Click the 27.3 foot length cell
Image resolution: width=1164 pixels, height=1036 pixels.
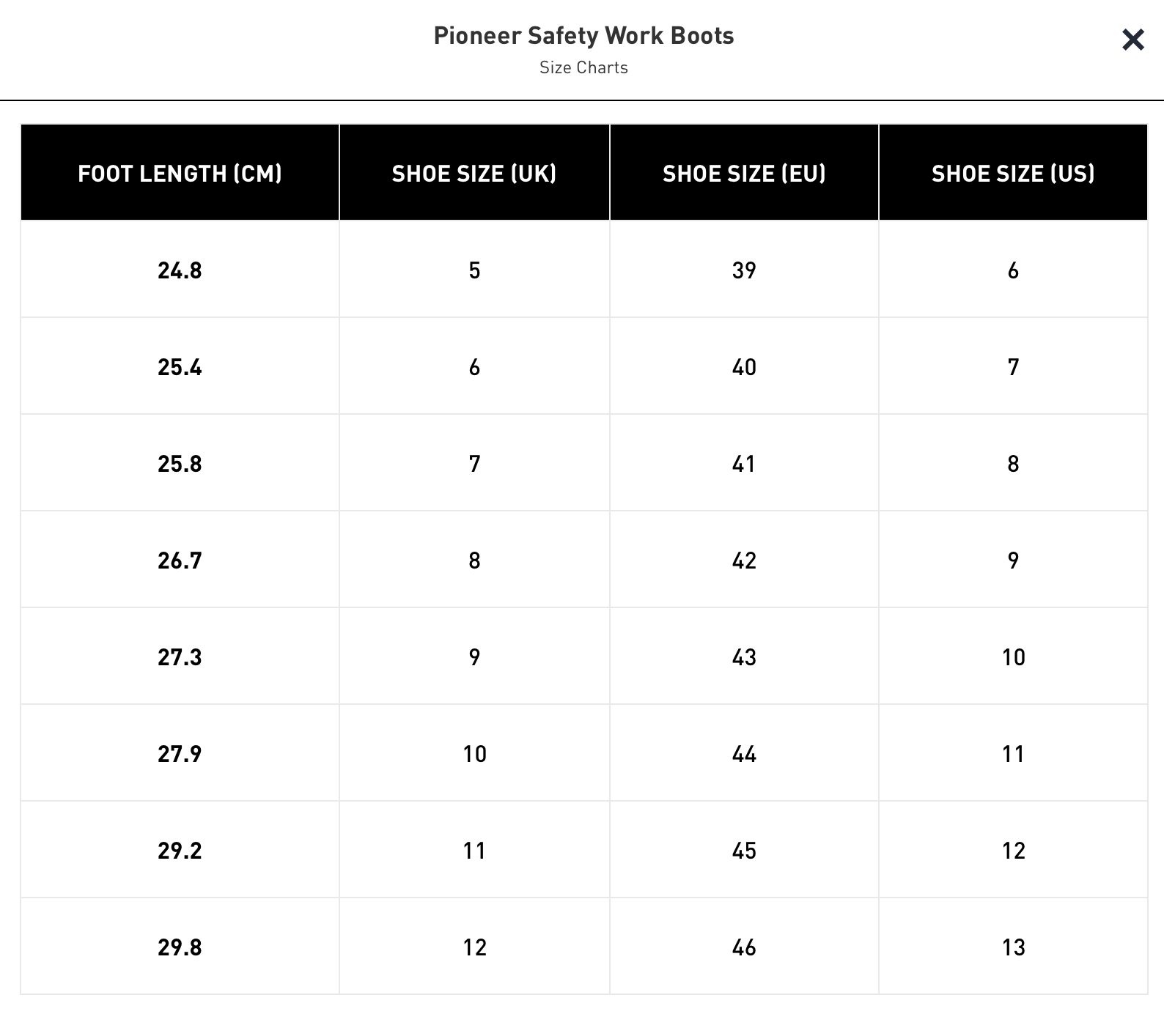(180, 657)
